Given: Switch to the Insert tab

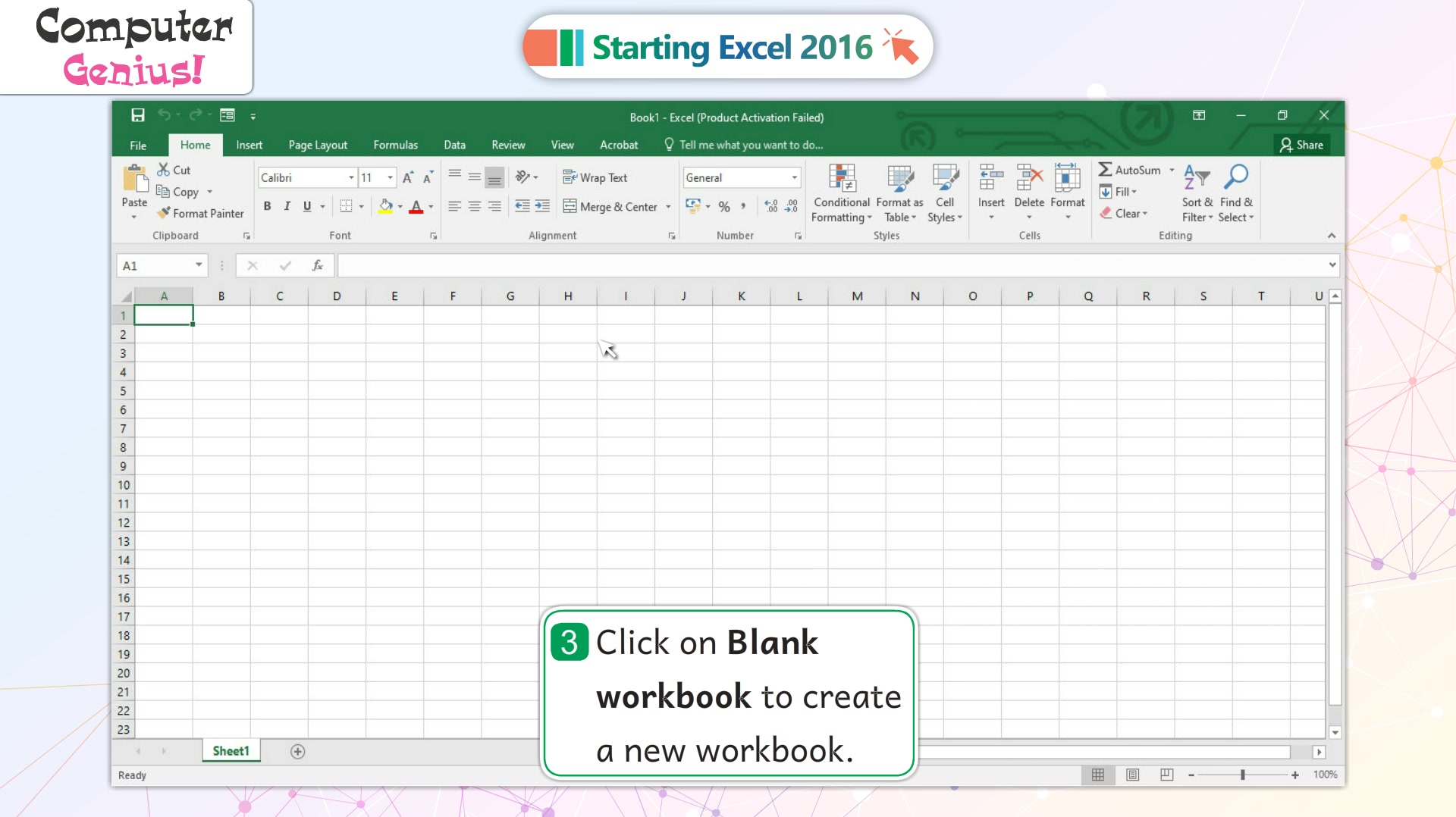Looking at the screenshot, I should 249,145.
